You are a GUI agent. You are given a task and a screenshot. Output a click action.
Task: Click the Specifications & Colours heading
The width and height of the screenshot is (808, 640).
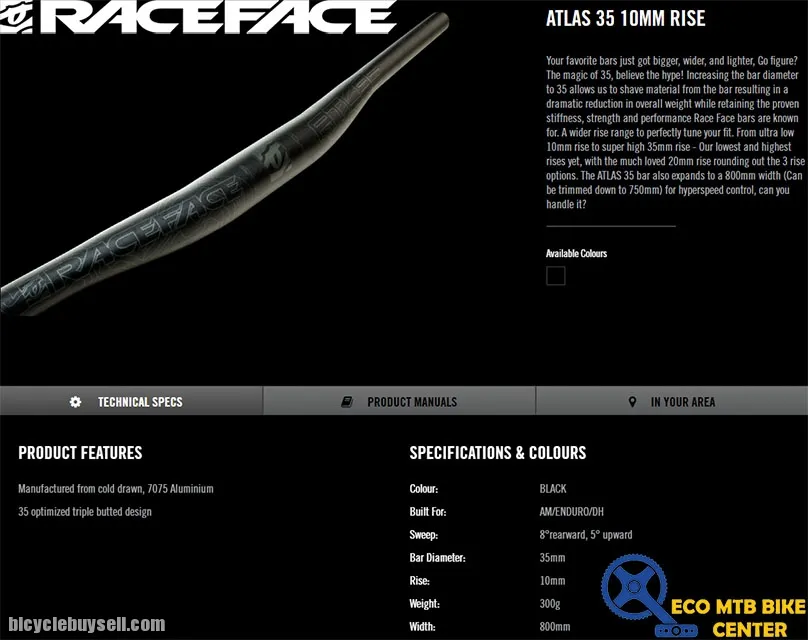(x=497, y=453)
